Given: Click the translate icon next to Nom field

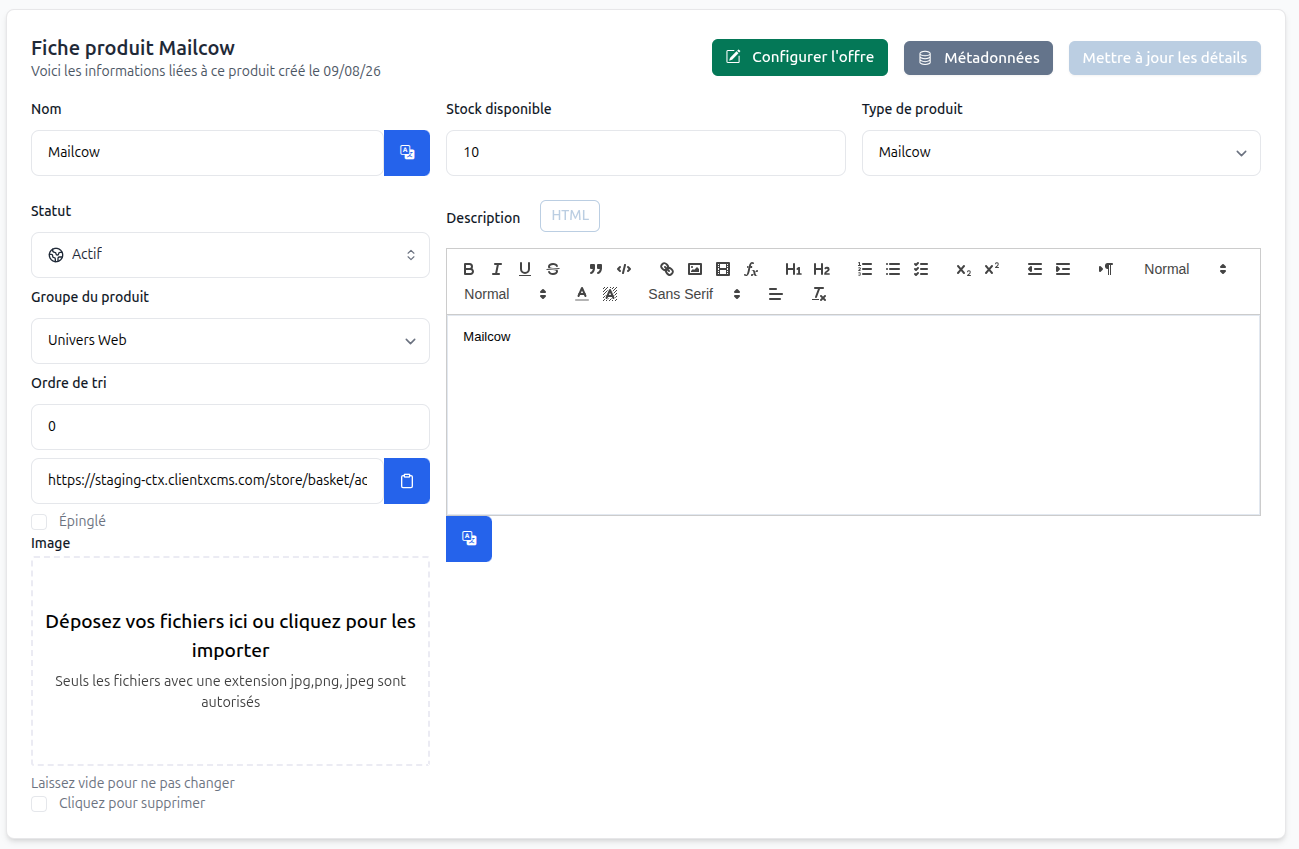Looking at the screenshot, I should (407, 153).
